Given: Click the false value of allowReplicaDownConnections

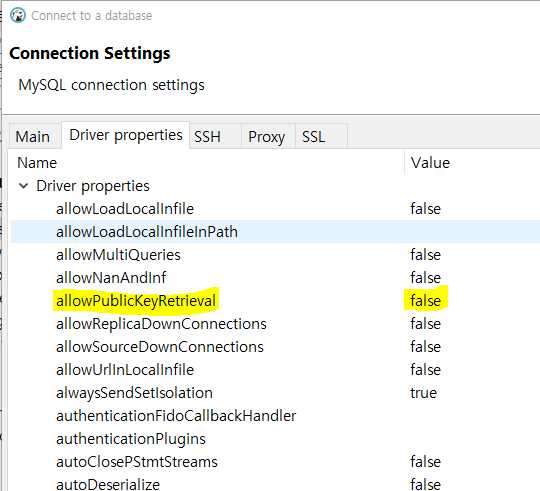Looking at the screenshot, I should [x=425, y=324].
